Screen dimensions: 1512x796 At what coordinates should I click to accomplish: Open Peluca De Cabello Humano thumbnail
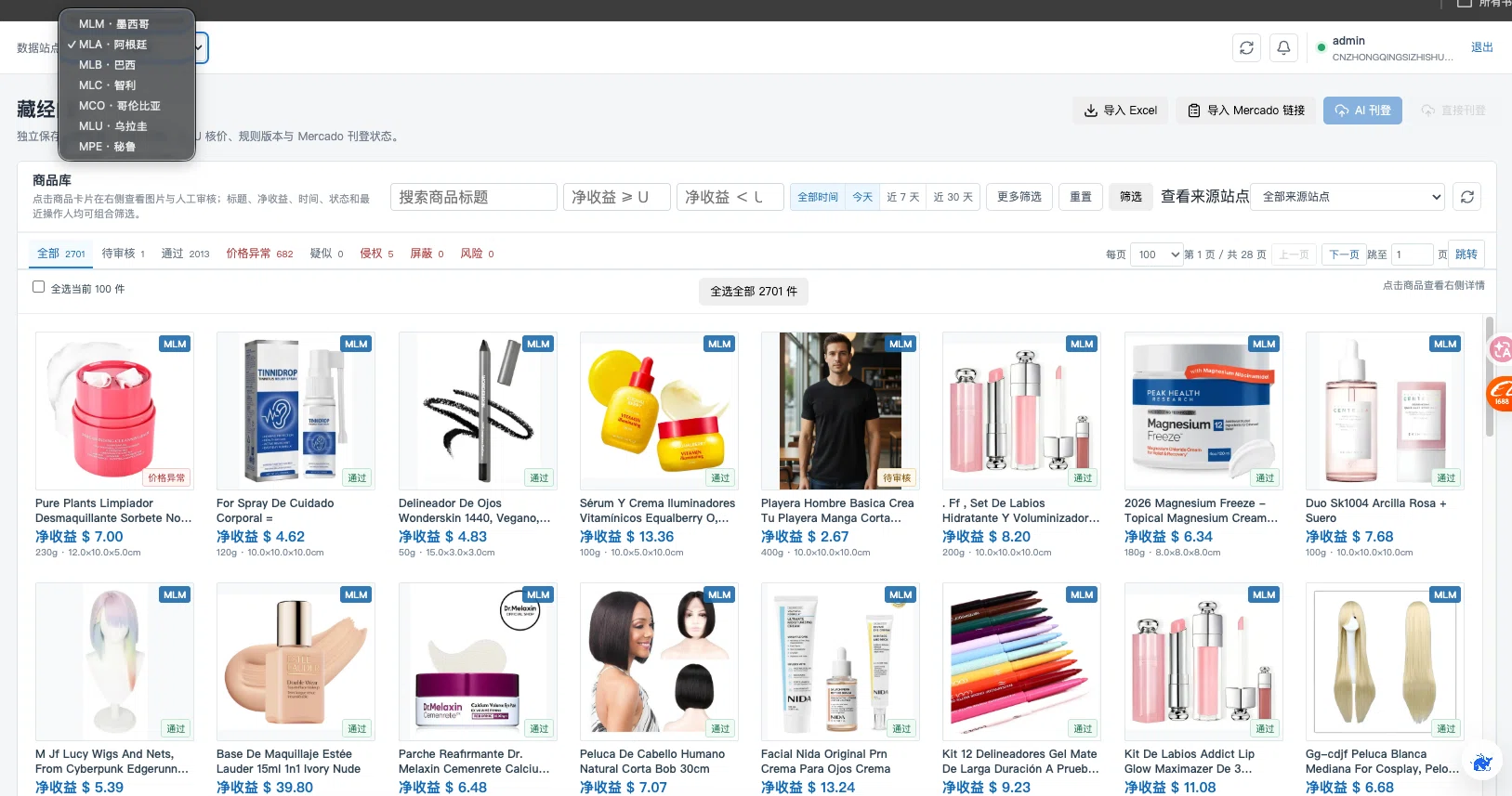659,661
